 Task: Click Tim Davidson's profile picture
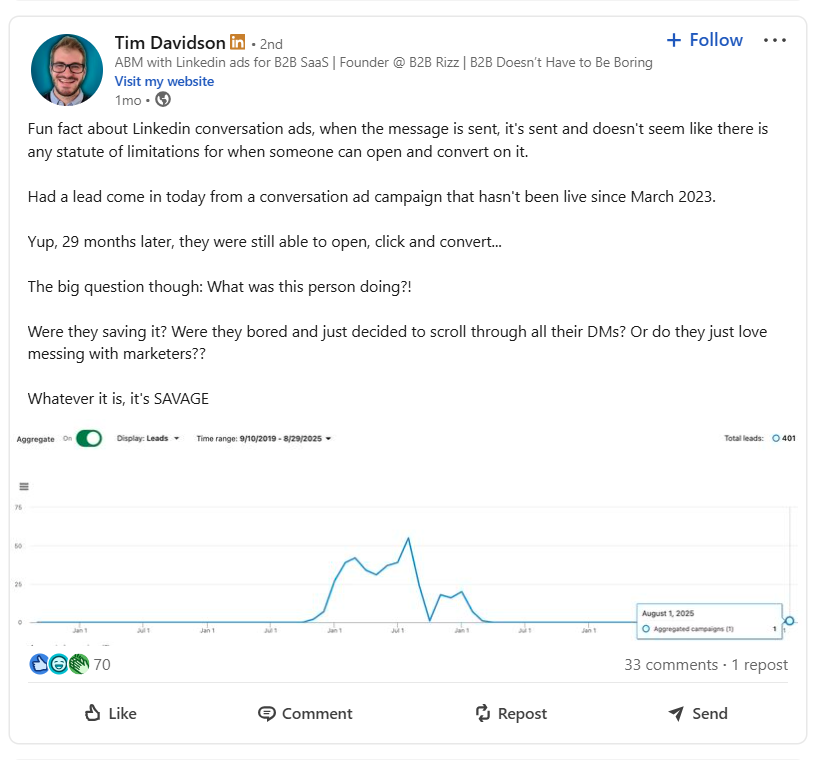click(x=67, y=69)
